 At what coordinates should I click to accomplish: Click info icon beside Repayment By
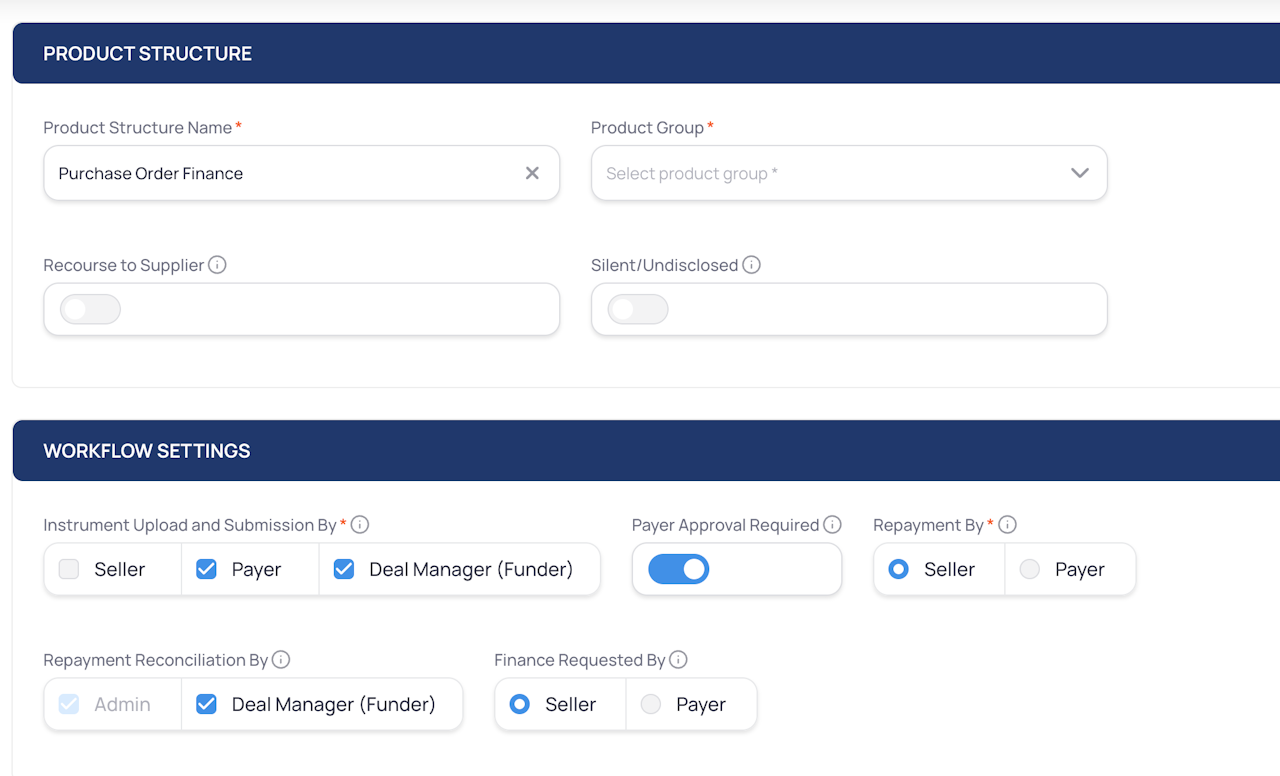1007,525
